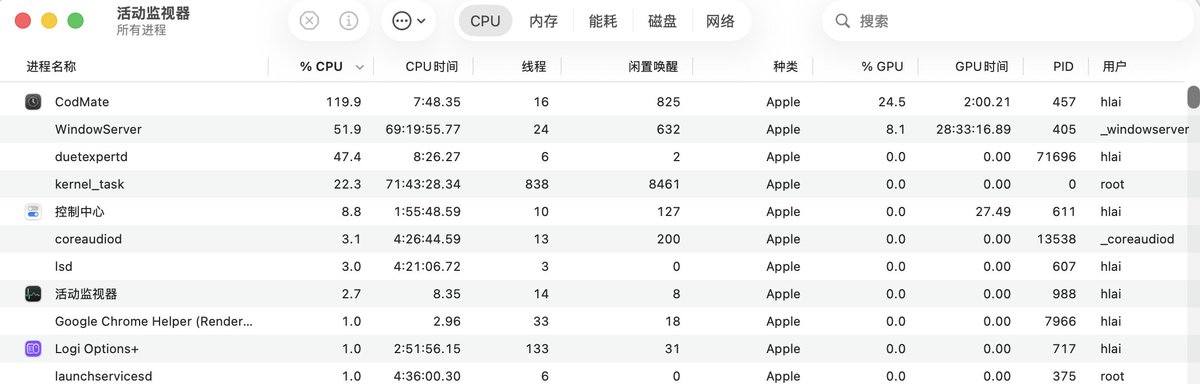This screenshot has height=384, width=1200.
Task: Click the Logi Options+ app icon
Action: pos(33,349)
